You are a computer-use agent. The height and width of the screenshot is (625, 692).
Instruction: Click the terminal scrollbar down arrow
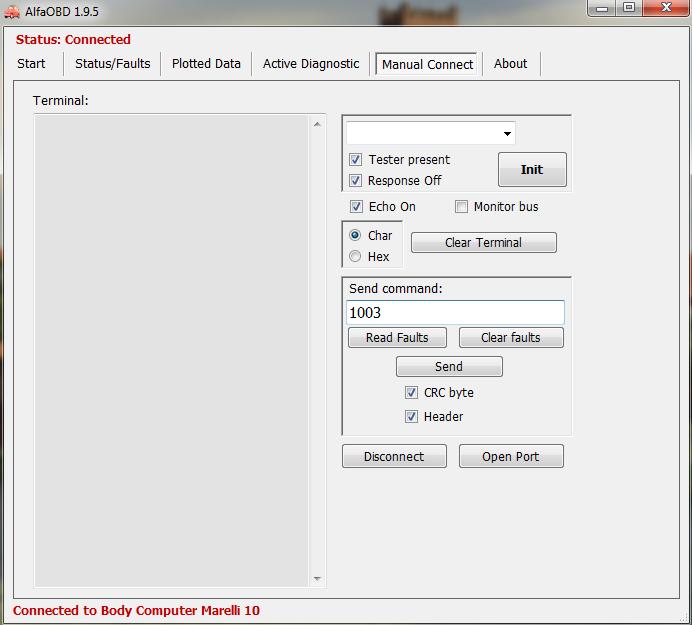317,578
